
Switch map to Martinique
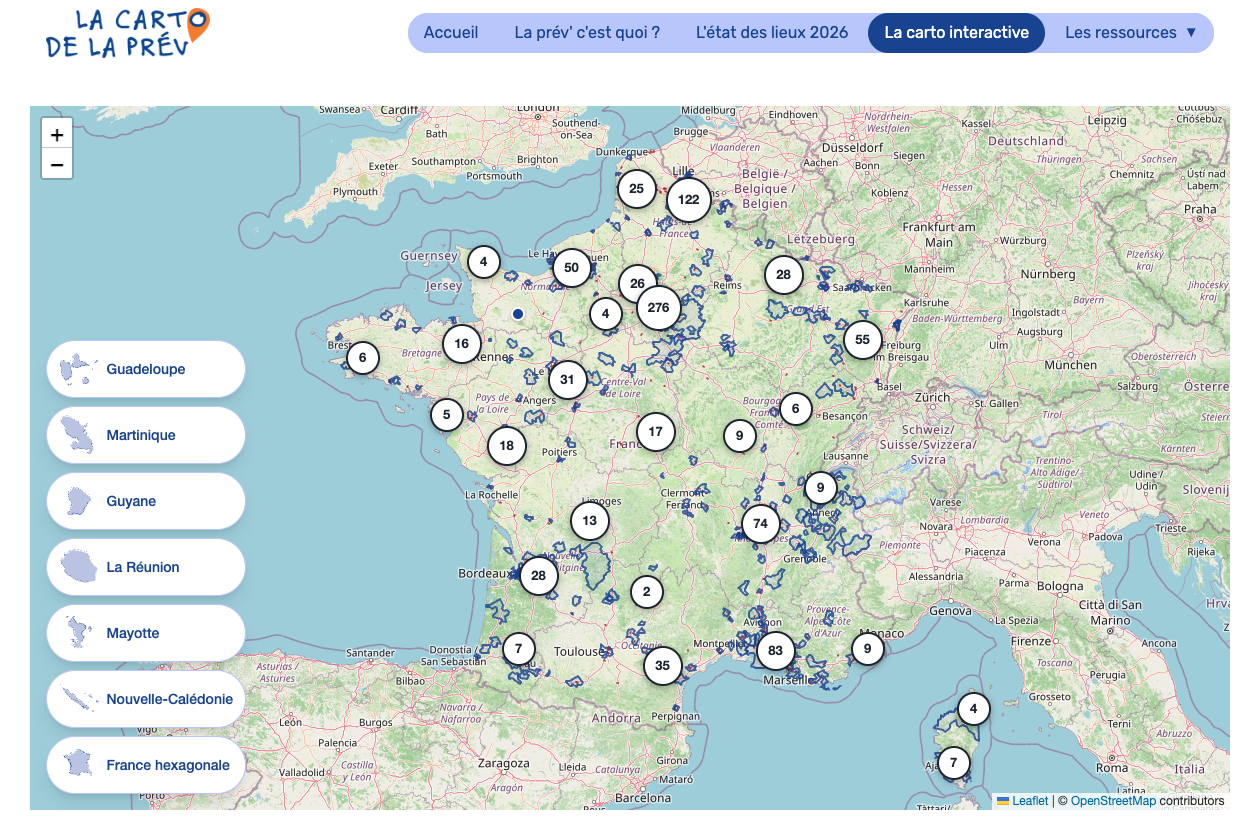click(x=146, y=435)
